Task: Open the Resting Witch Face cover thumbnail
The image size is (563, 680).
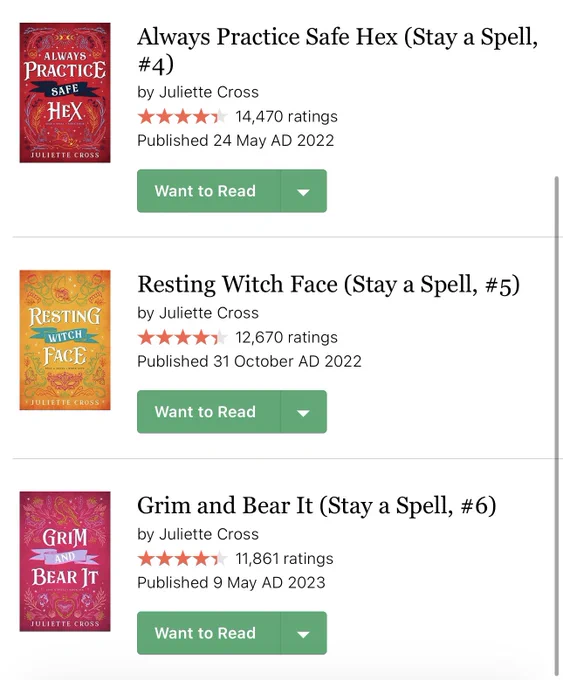Action: pyautogui.click(x=65, y=340)
